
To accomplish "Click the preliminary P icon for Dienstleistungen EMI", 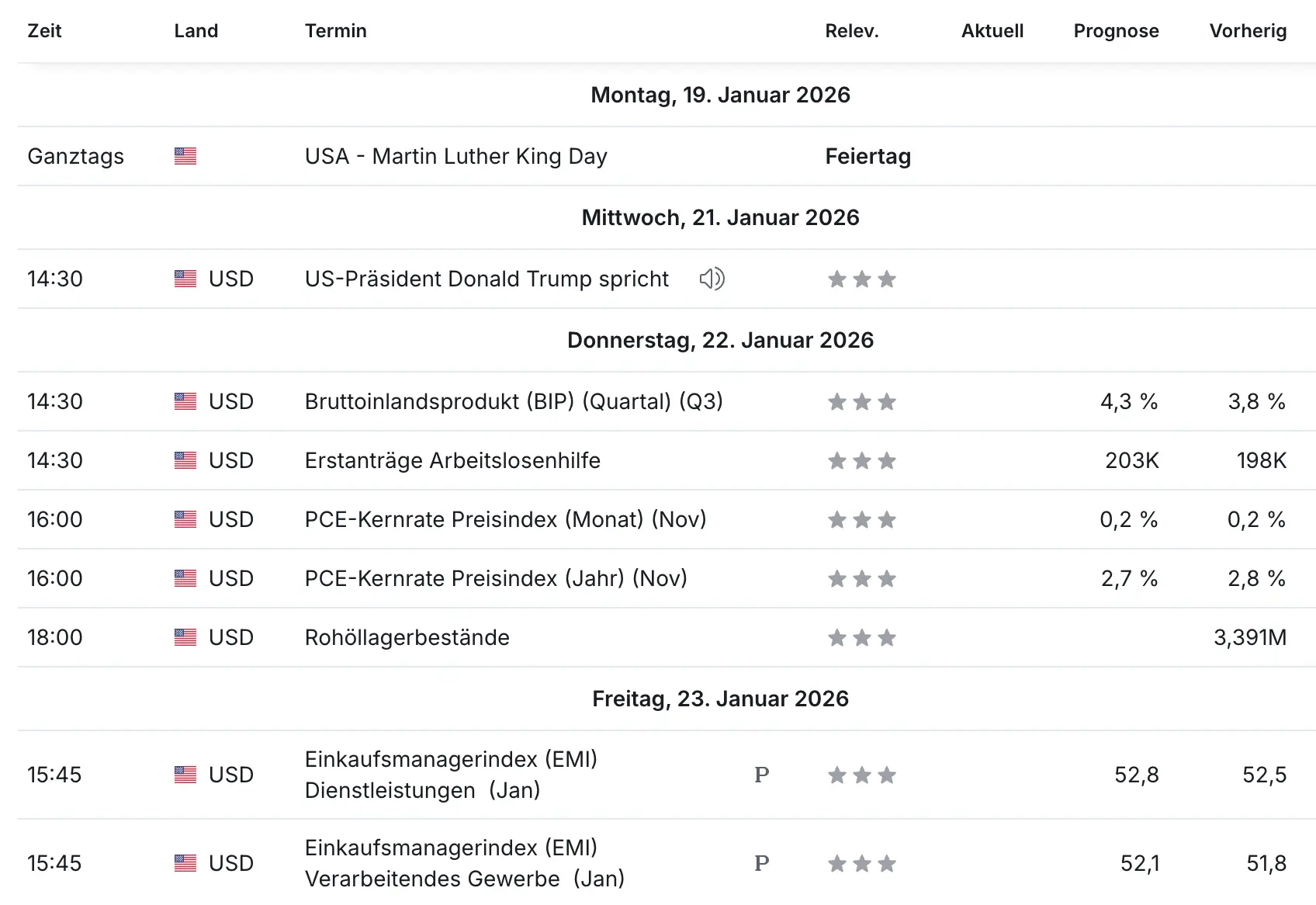I will click(762, 775).
